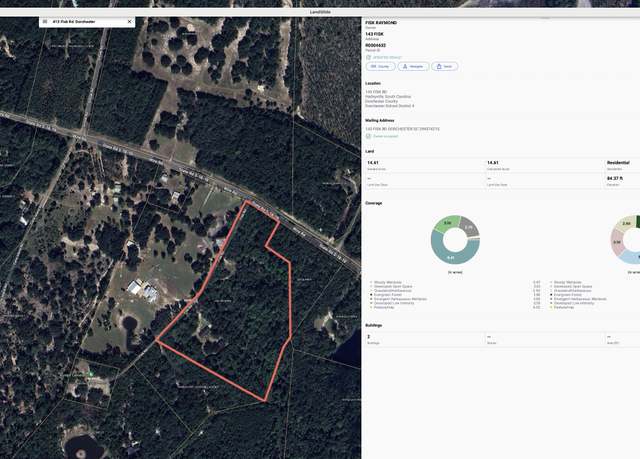640x459 pixels.
Task: Click the Add to project link icon
Action: click(x=369, y=58)
